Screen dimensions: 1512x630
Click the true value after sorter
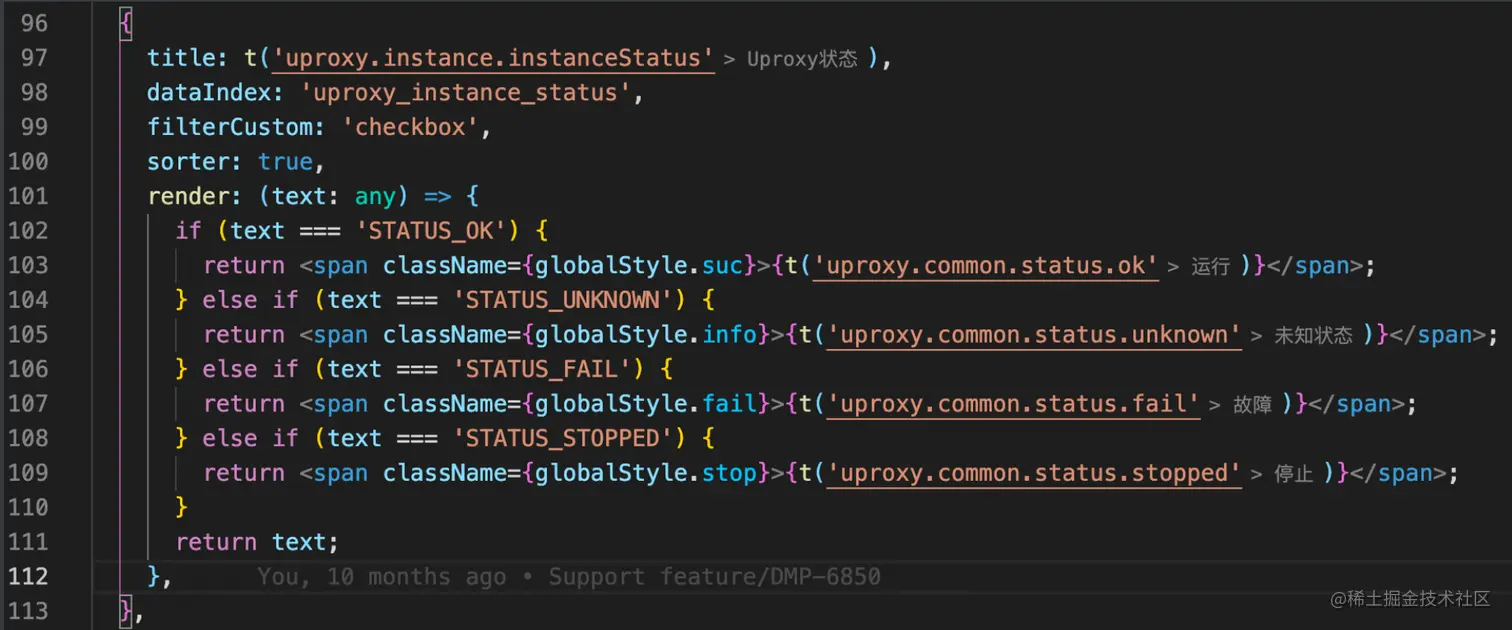point(285,161)
